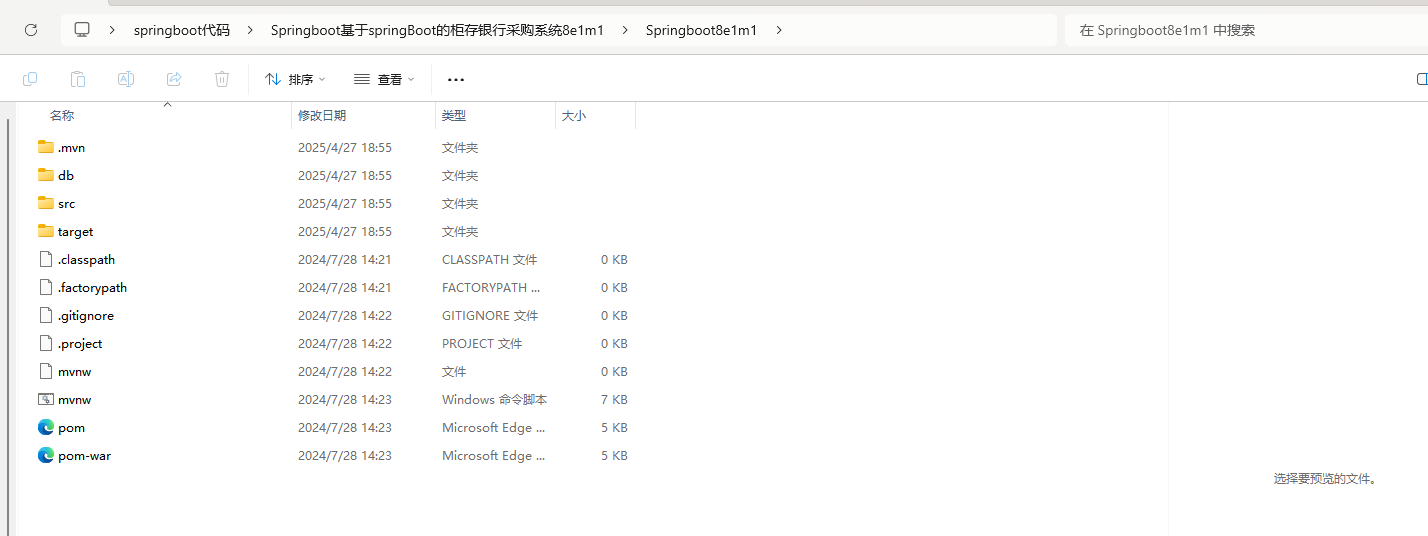Select the src folder name
Image resolution: width=1428 pixels, height=536 pixels.
(x=66, y=203)
